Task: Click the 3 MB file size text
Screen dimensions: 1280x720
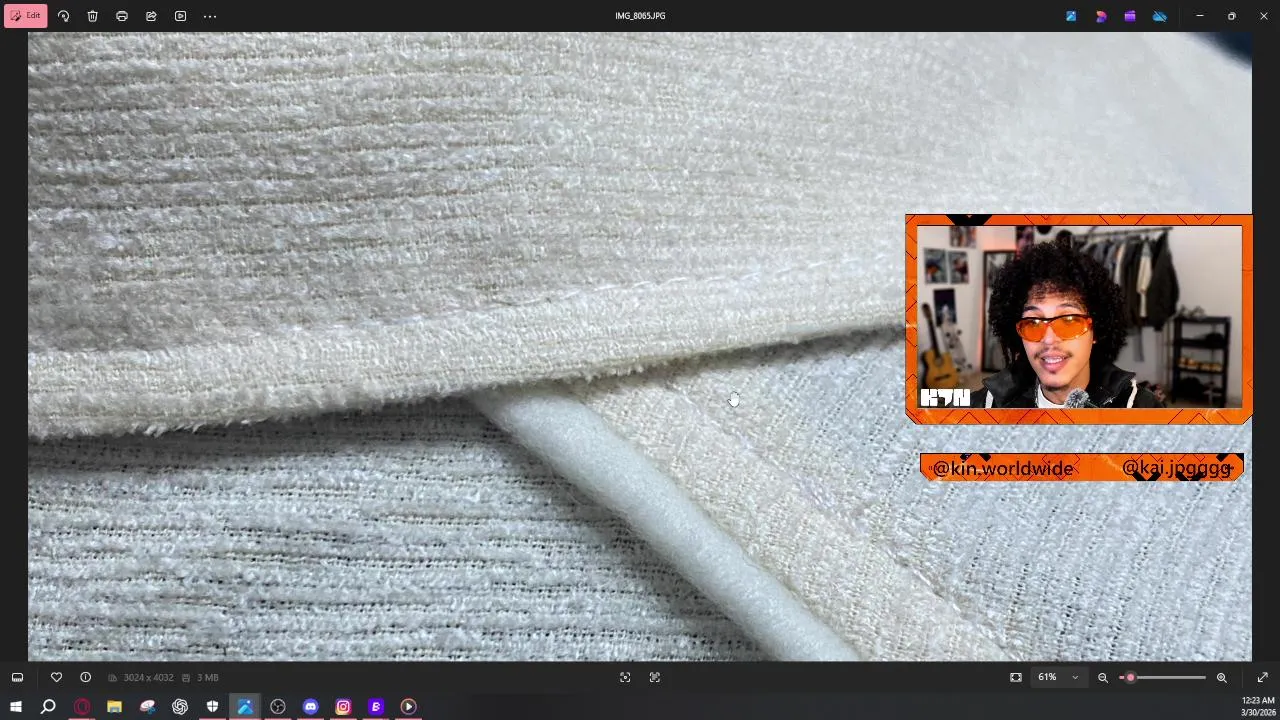Action: click(x=207, y=678)
